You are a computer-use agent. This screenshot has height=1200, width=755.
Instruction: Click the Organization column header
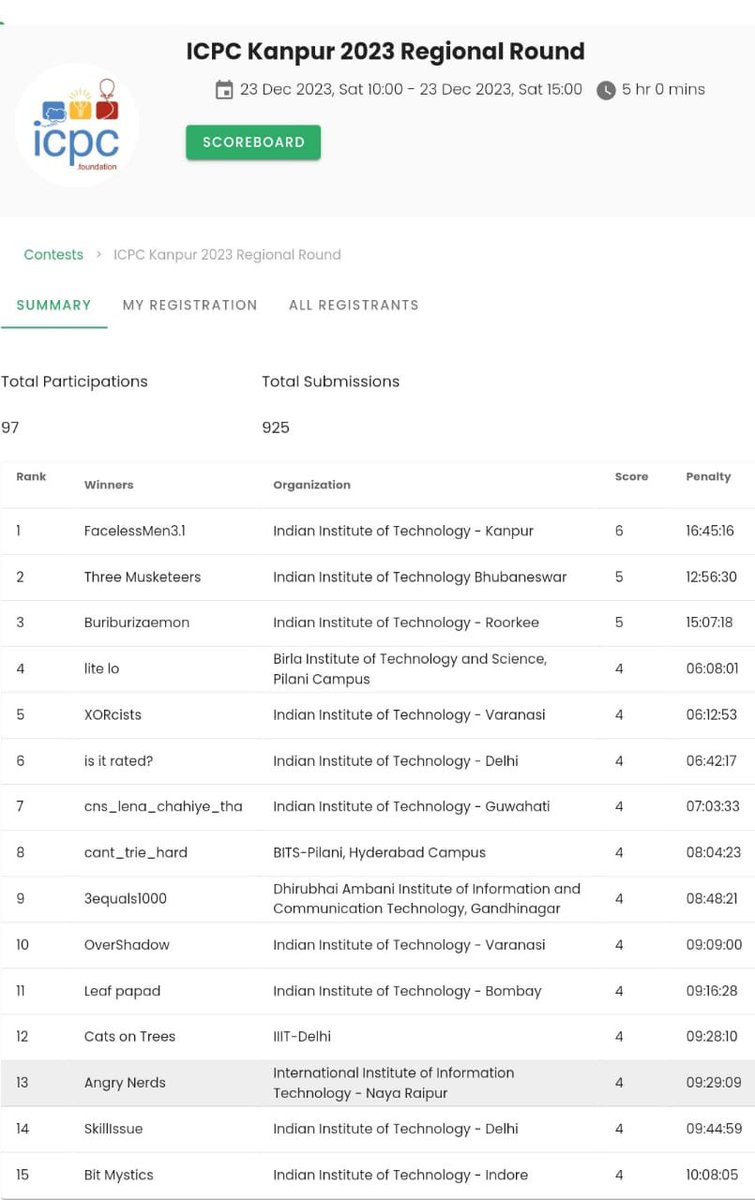click(x=312, y=485)
